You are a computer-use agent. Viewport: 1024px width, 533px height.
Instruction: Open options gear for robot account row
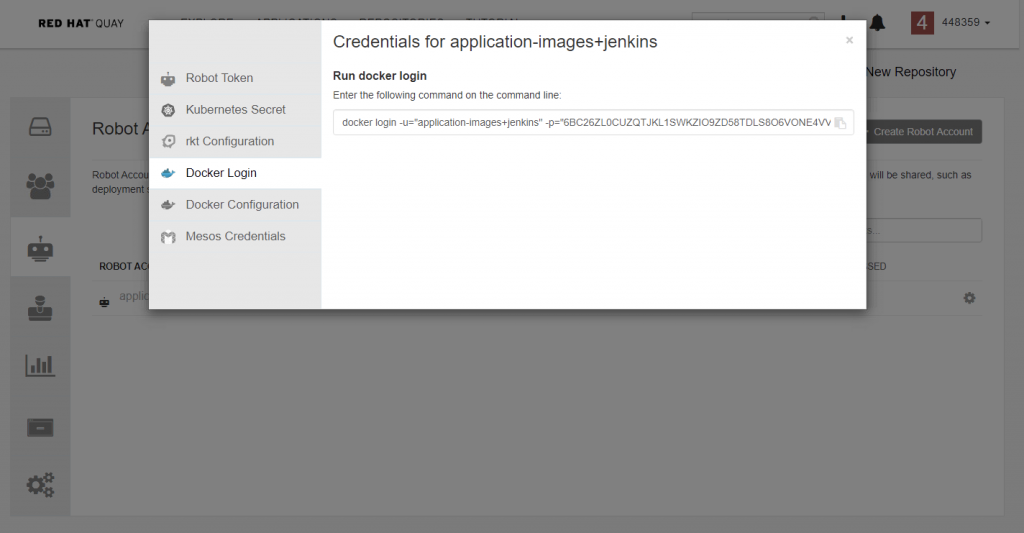tap(969, 298)
